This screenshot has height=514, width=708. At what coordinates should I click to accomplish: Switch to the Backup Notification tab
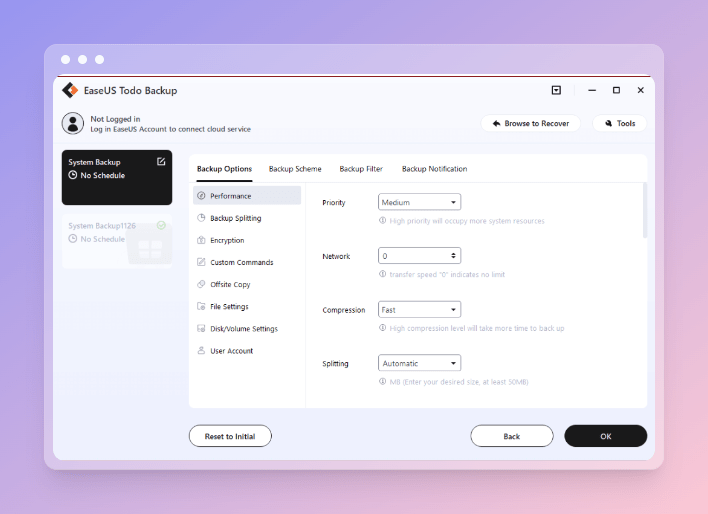[x=434, y=169]
